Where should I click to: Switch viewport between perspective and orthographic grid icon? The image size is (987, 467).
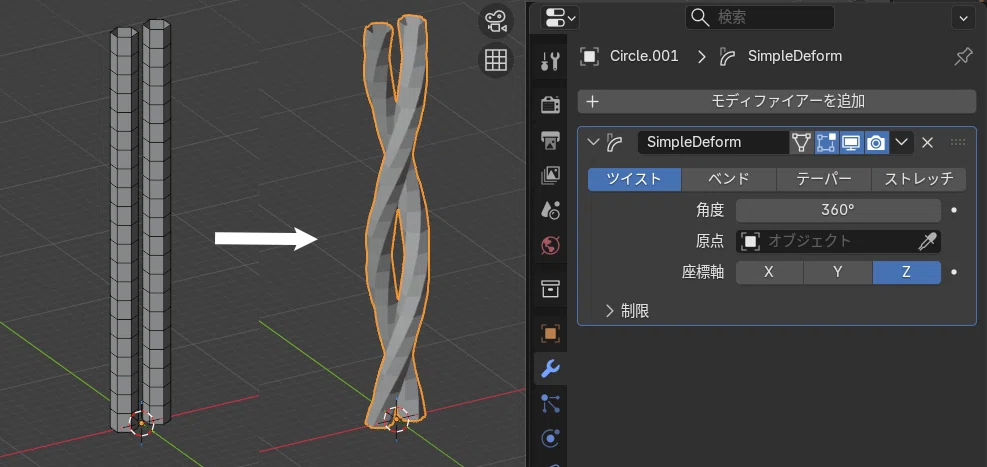click(496, 60)
